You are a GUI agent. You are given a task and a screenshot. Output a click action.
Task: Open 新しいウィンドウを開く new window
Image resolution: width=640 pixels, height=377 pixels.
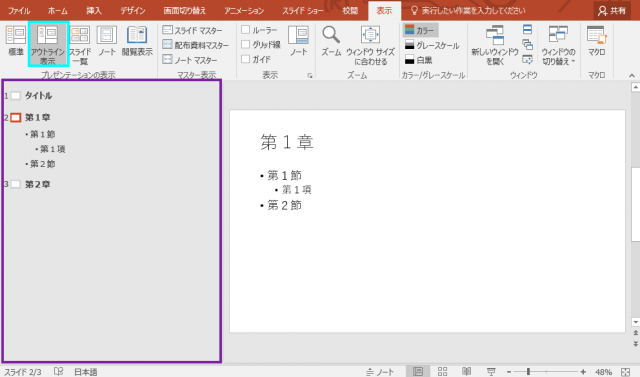tap(495, 45)
